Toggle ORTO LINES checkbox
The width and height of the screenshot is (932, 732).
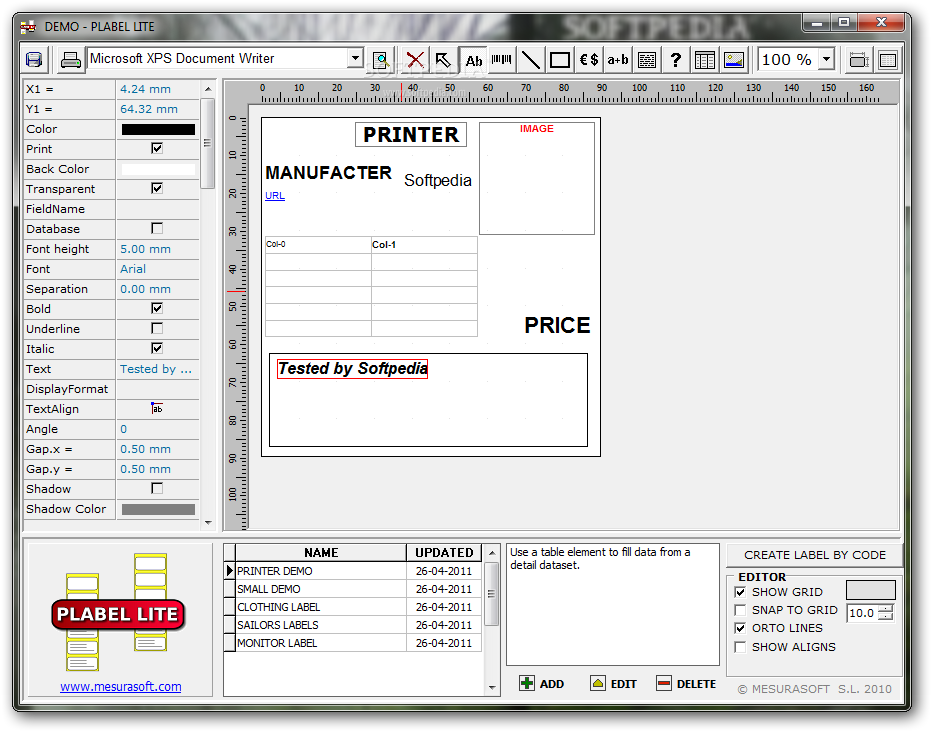pyautogui.click(x=740, y=628)
